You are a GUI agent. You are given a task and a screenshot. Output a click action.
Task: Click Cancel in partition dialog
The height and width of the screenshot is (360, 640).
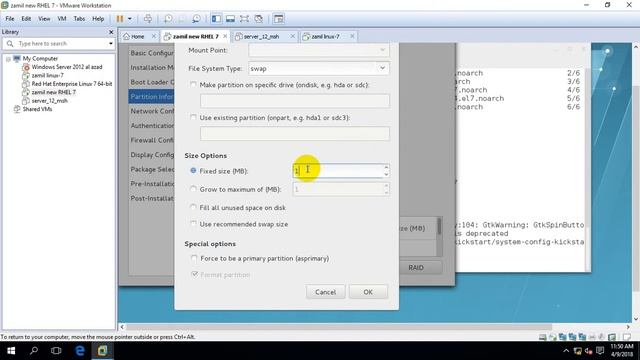click(x=325, y=292)
